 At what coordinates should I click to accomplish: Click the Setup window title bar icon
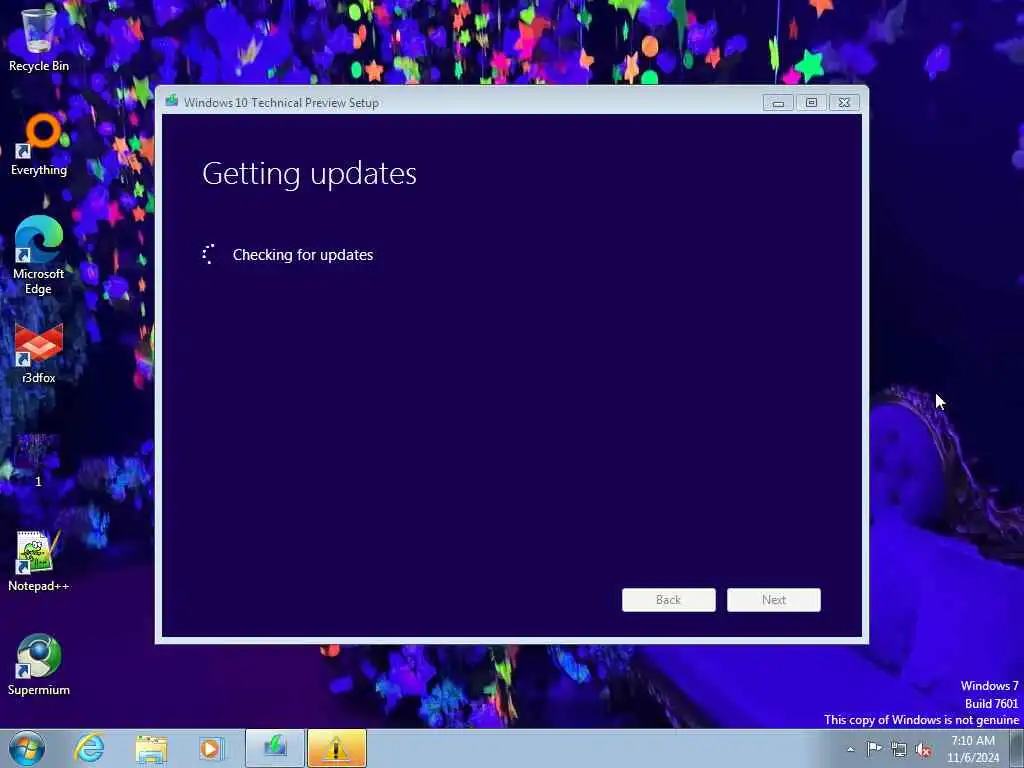172,101
